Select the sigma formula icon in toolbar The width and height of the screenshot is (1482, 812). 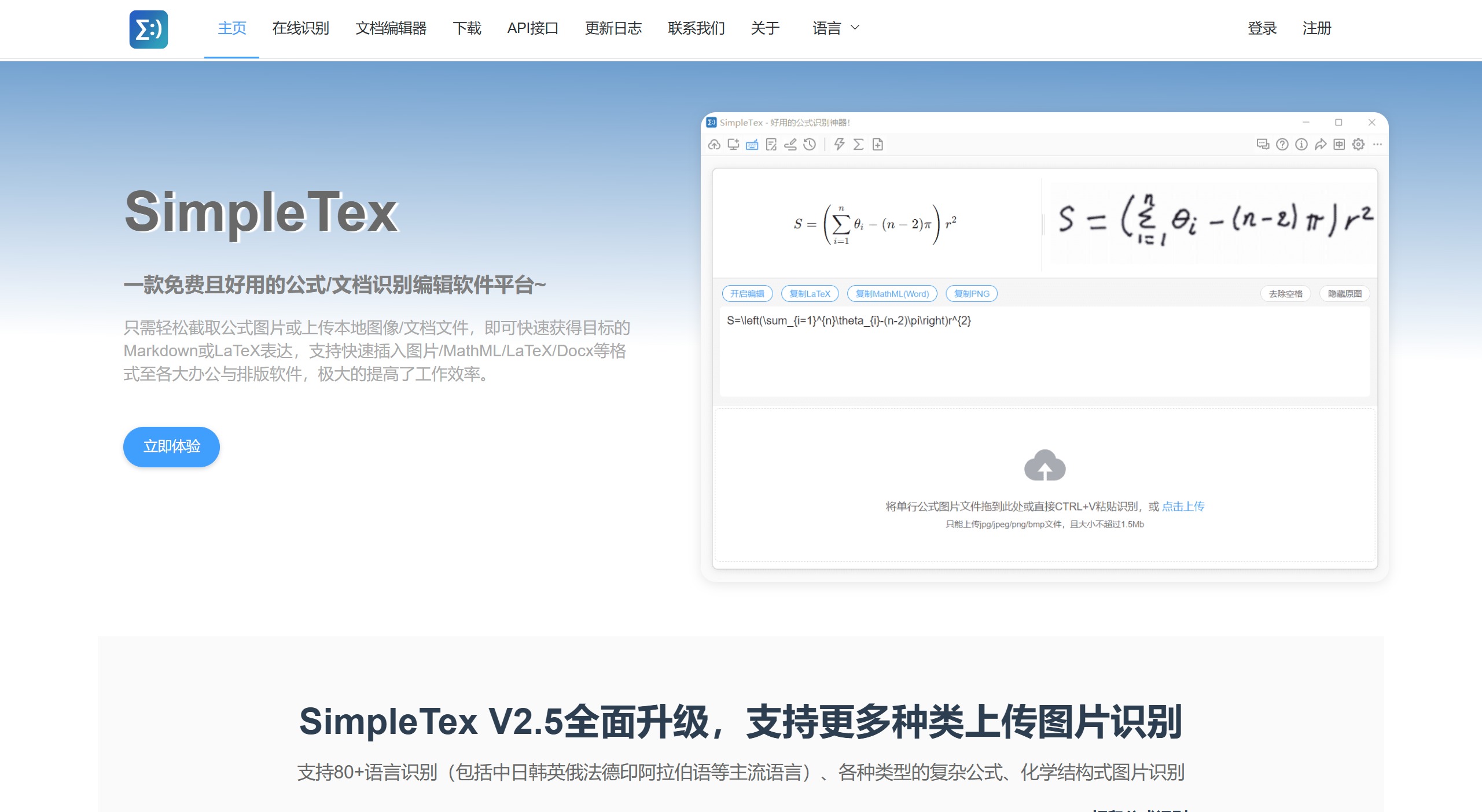pyautogui.click(x=858, y=145)
